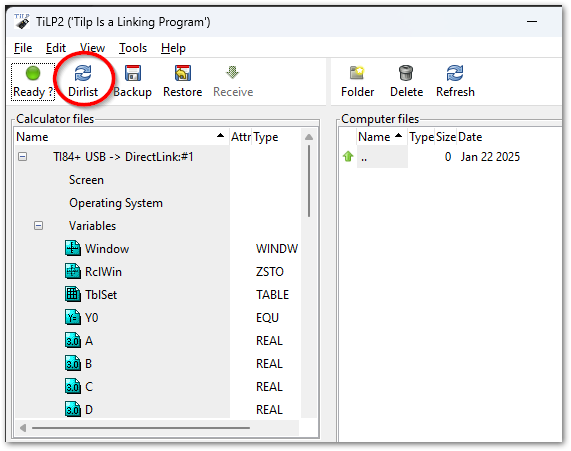
Task: Open the Tools menu
Action: (133, 48)
